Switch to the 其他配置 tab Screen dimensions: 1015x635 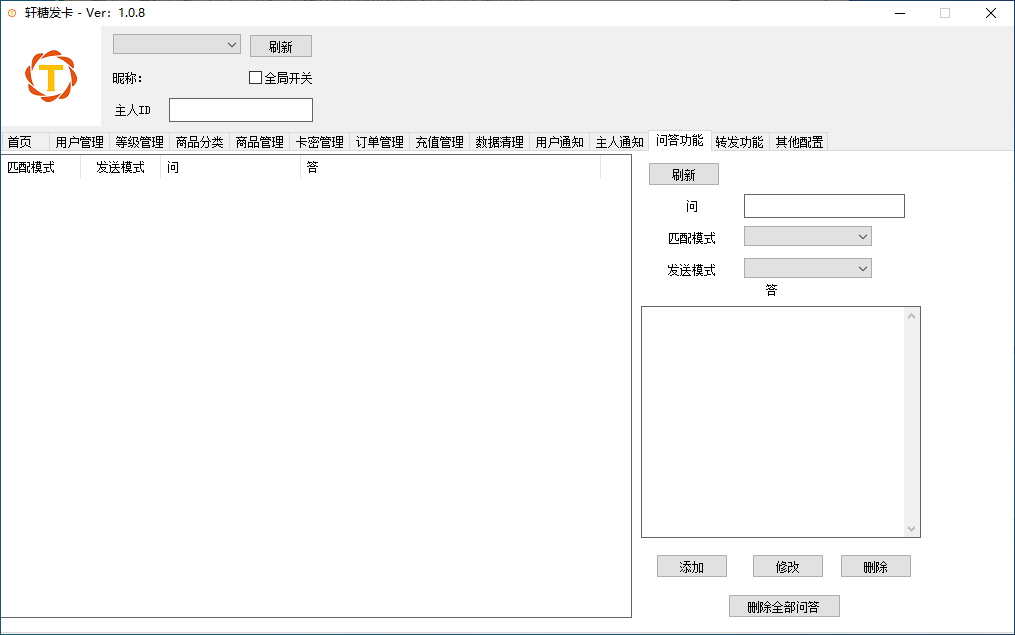799,142
